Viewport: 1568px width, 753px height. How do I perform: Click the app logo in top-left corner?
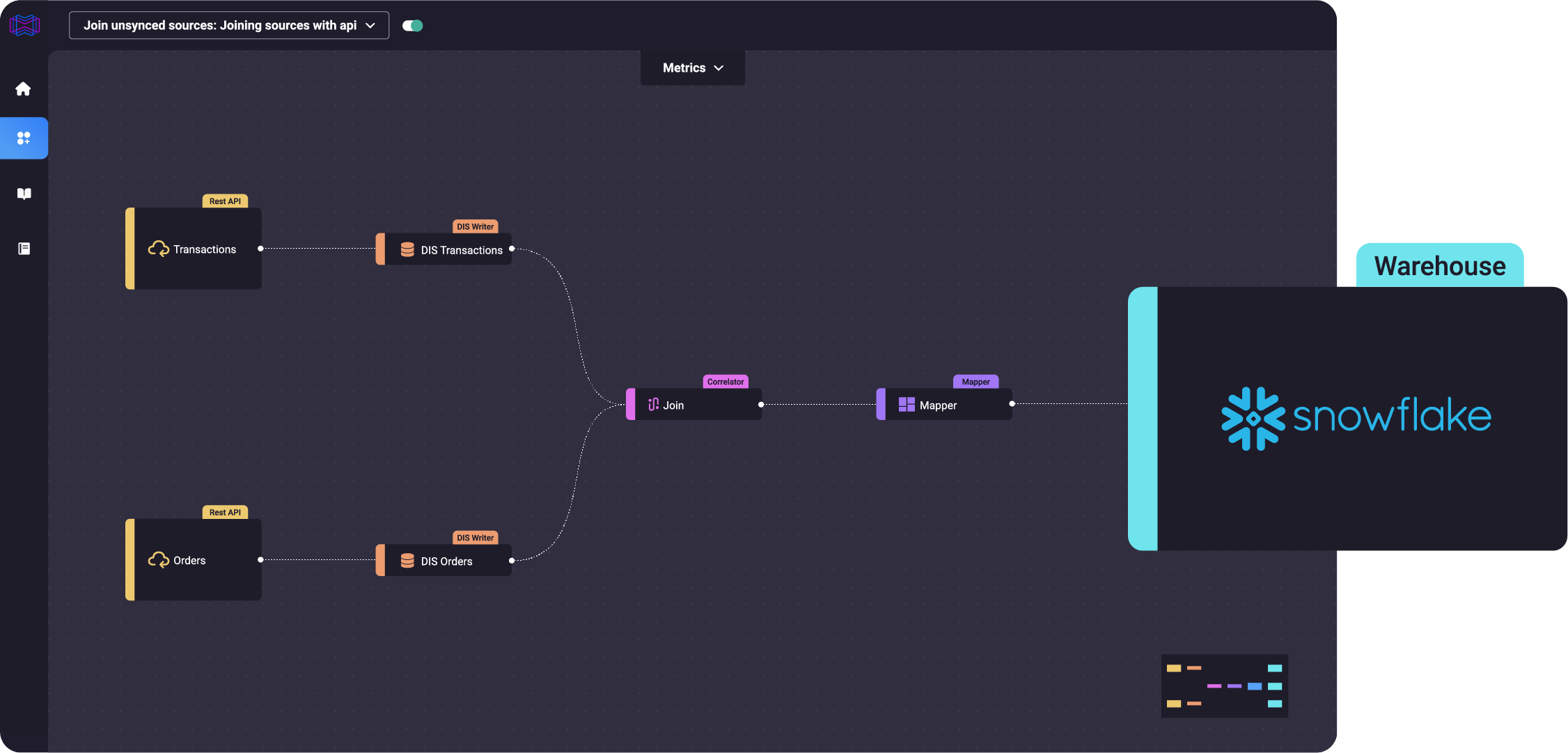click(x=24, y=25)
